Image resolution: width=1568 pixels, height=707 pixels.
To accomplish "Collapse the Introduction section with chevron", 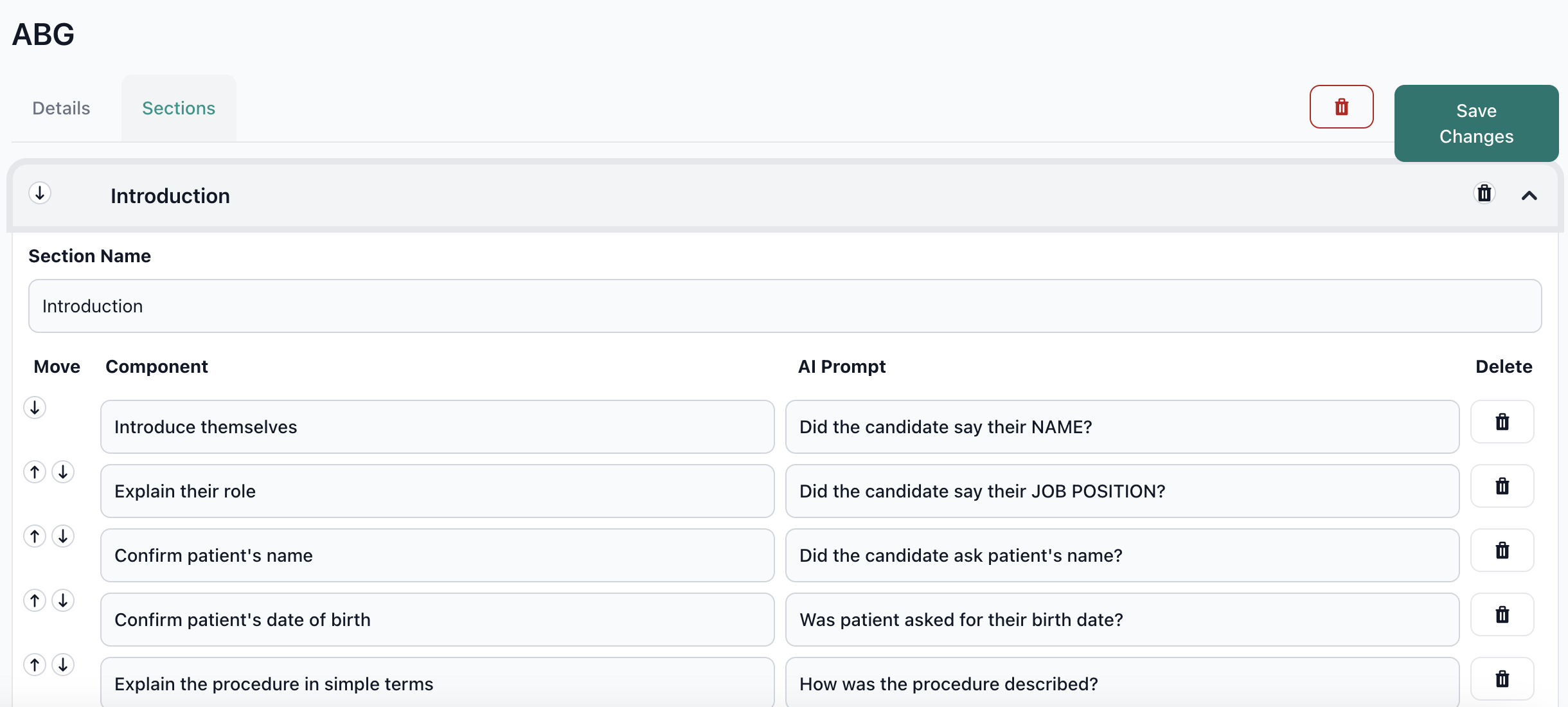I will [1529, 195].
